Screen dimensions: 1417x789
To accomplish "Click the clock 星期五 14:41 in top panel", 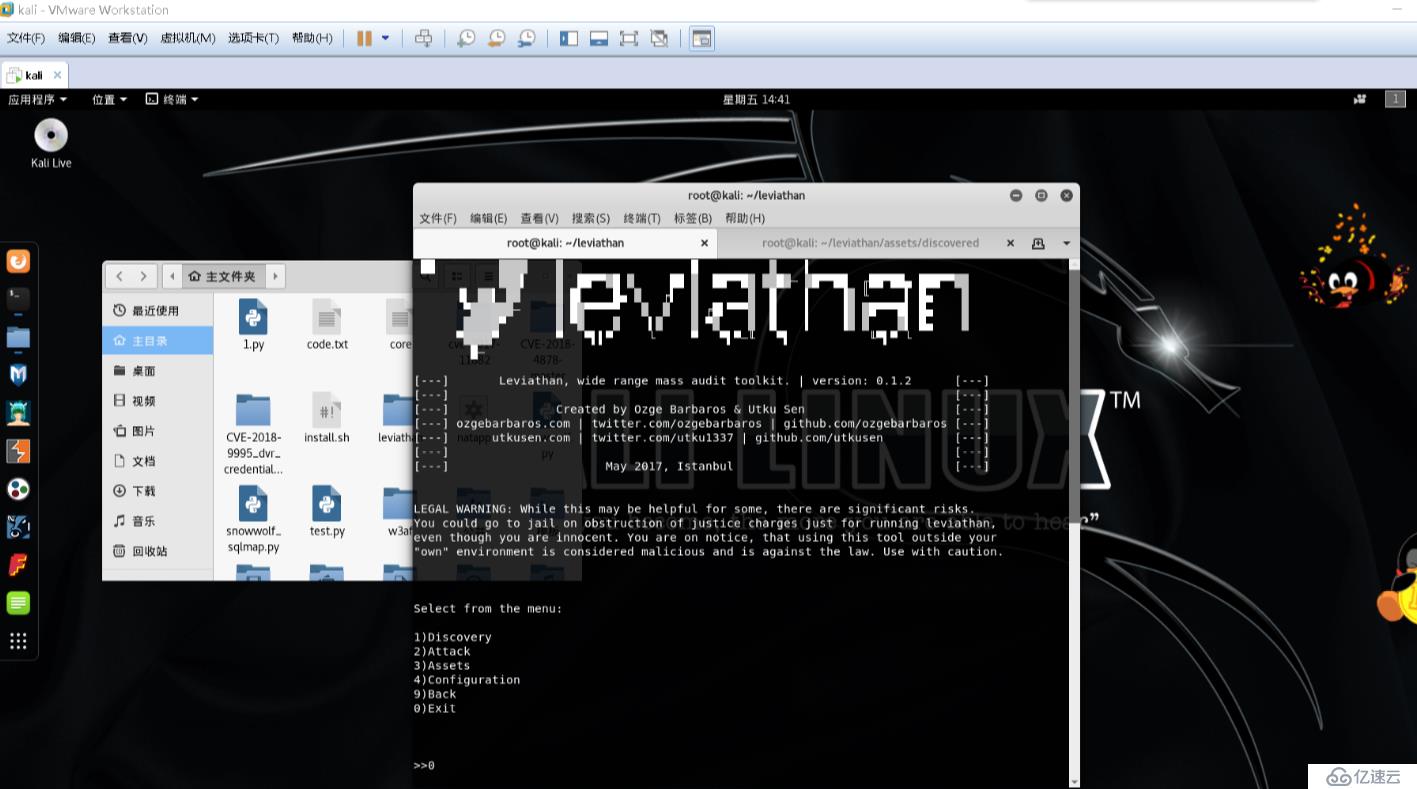I will tap(756, 99).
